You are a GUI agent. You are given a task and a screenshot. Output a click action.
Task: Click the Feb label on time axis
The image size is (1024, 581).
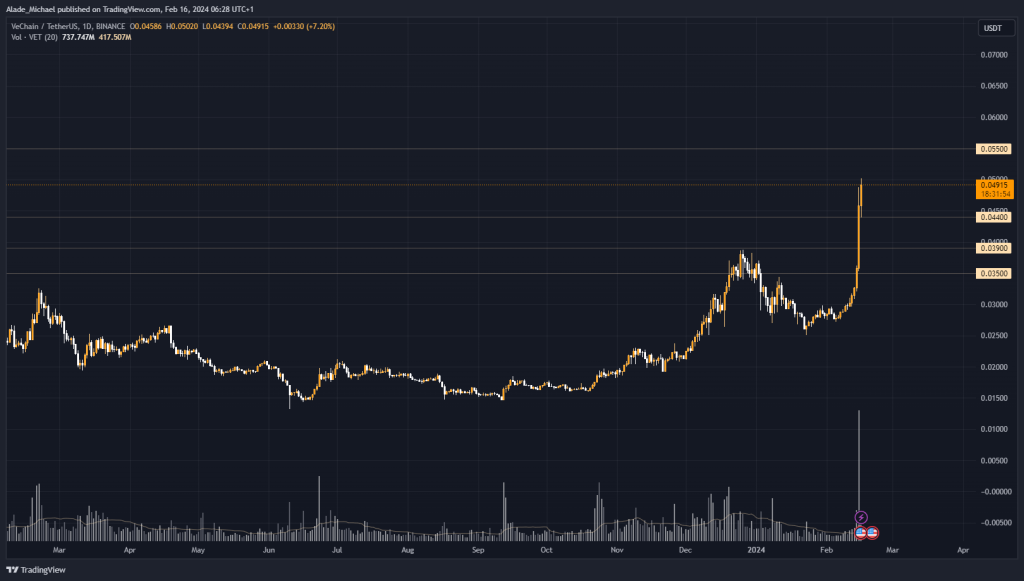[826, 550]
